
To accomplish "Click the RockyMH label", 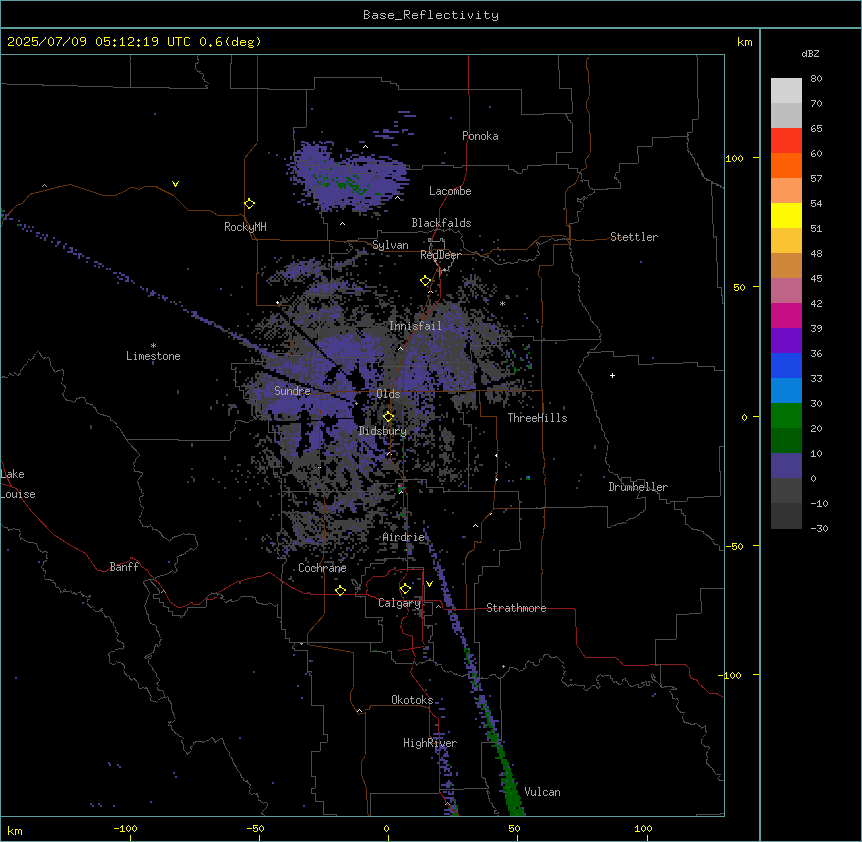I will (245, 227).
